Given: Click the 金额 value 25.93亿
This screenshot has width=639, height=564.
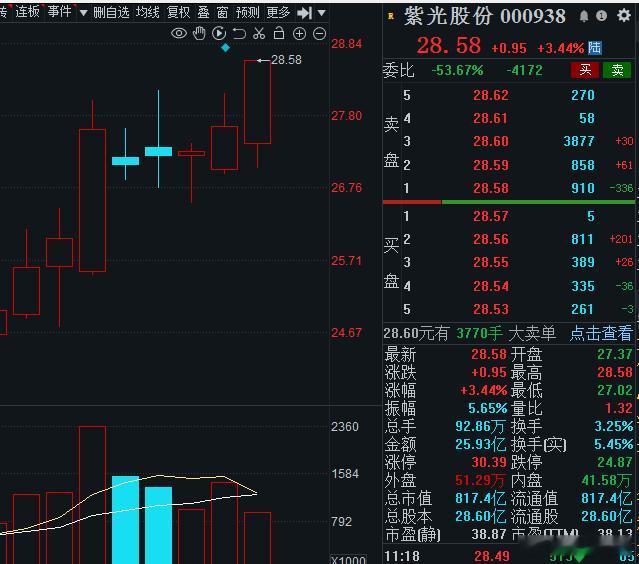Looking at the screenshot, I should point(480,444).
